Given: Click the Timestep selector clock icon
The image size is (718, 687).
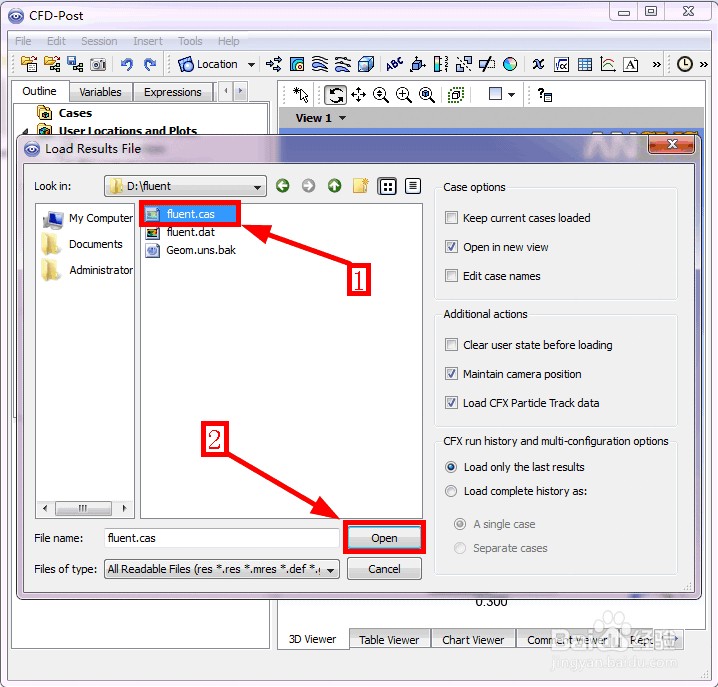Looking at the screenshot, I should (x=685, y=64).
